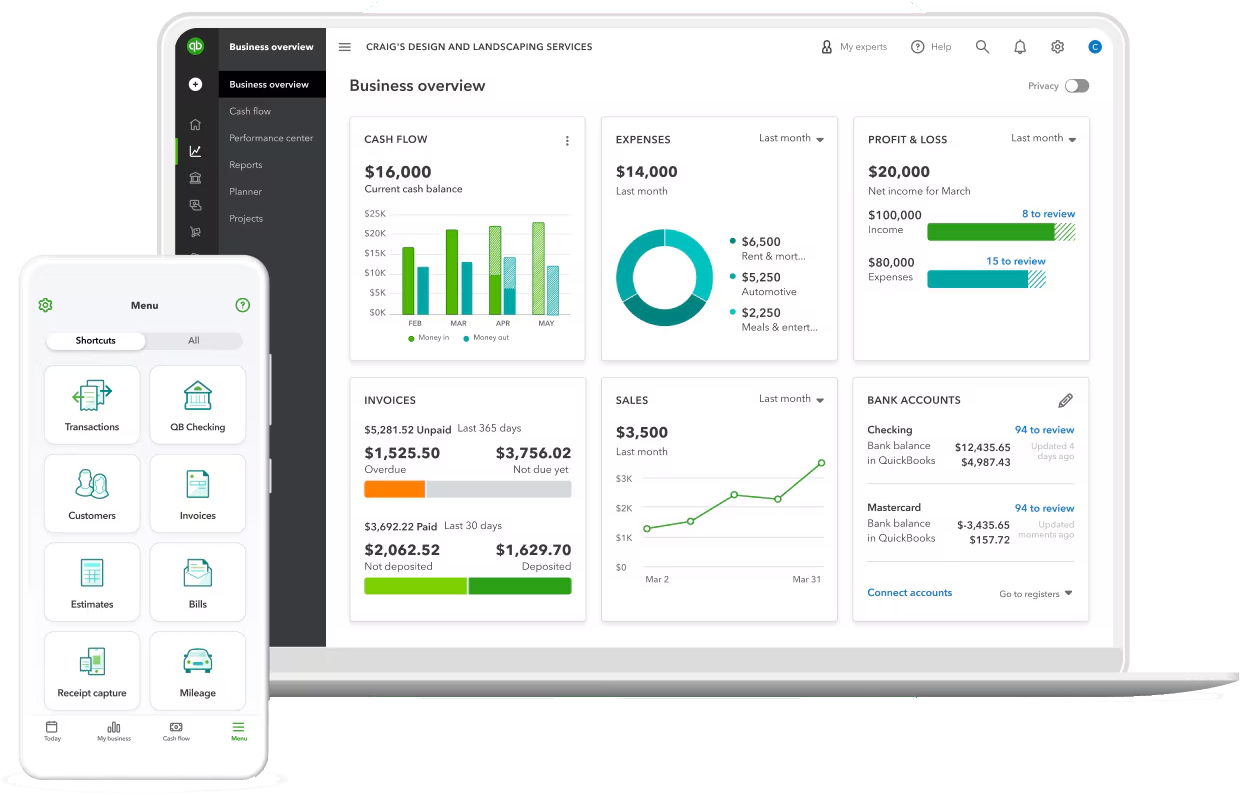1240x797 pixels.
Task: Open the Profit & Loss period dropdown
Action: tap(1043, 139)
